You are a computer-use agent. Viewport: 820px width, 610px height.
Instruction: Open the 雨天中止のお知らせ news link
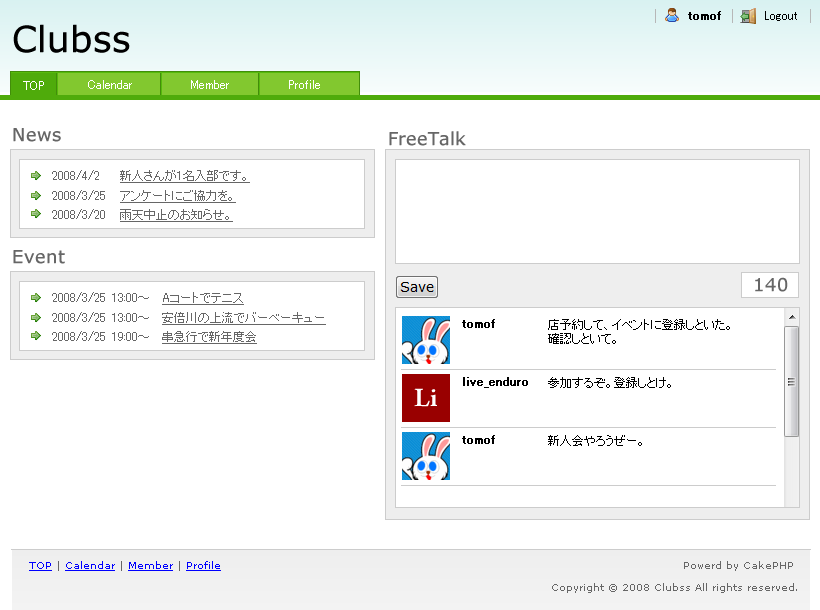coord(176,215)
